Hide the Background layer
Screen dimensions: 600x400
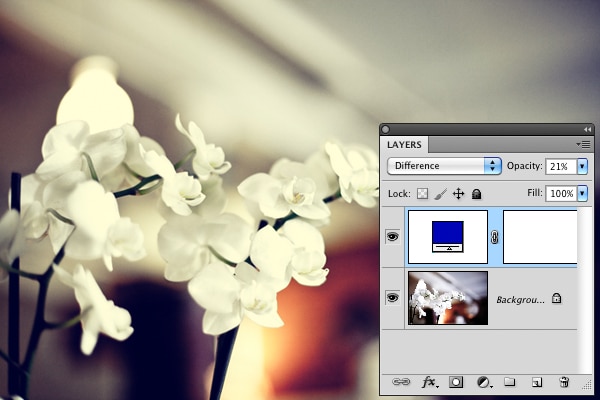point(392,297)
